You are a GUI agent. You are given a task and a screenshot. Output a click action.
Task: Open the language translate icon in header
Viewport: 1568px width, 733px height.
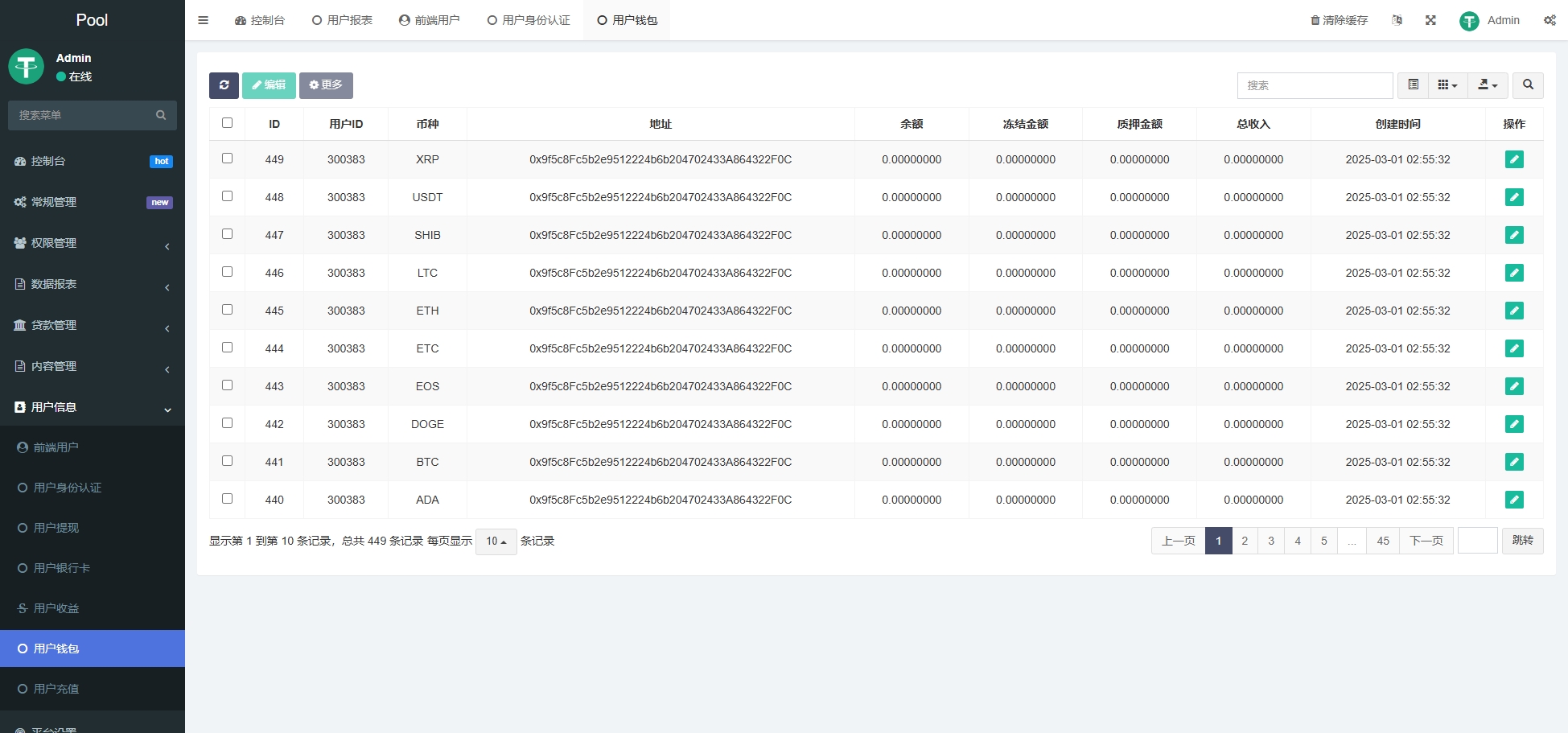pos(1397,20)
